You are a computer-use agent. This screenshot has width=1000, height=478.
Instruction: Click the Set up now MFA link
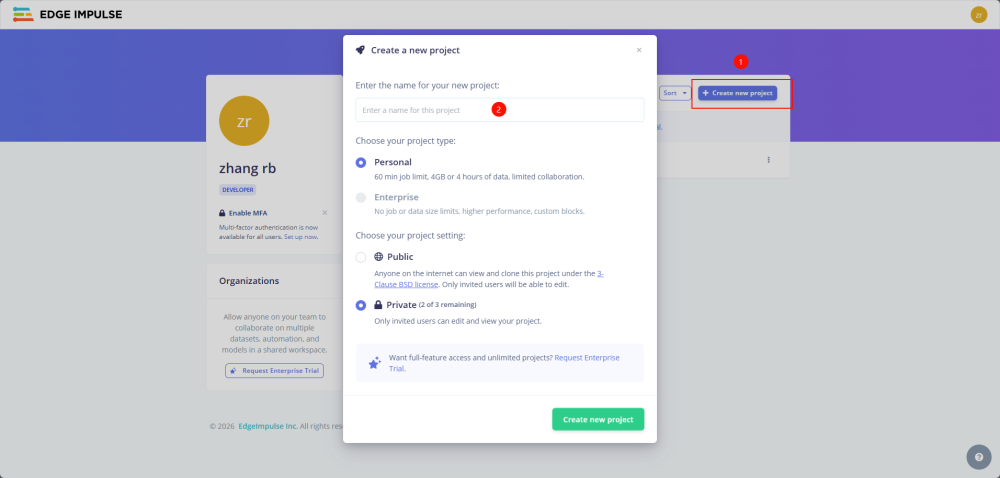301,236
